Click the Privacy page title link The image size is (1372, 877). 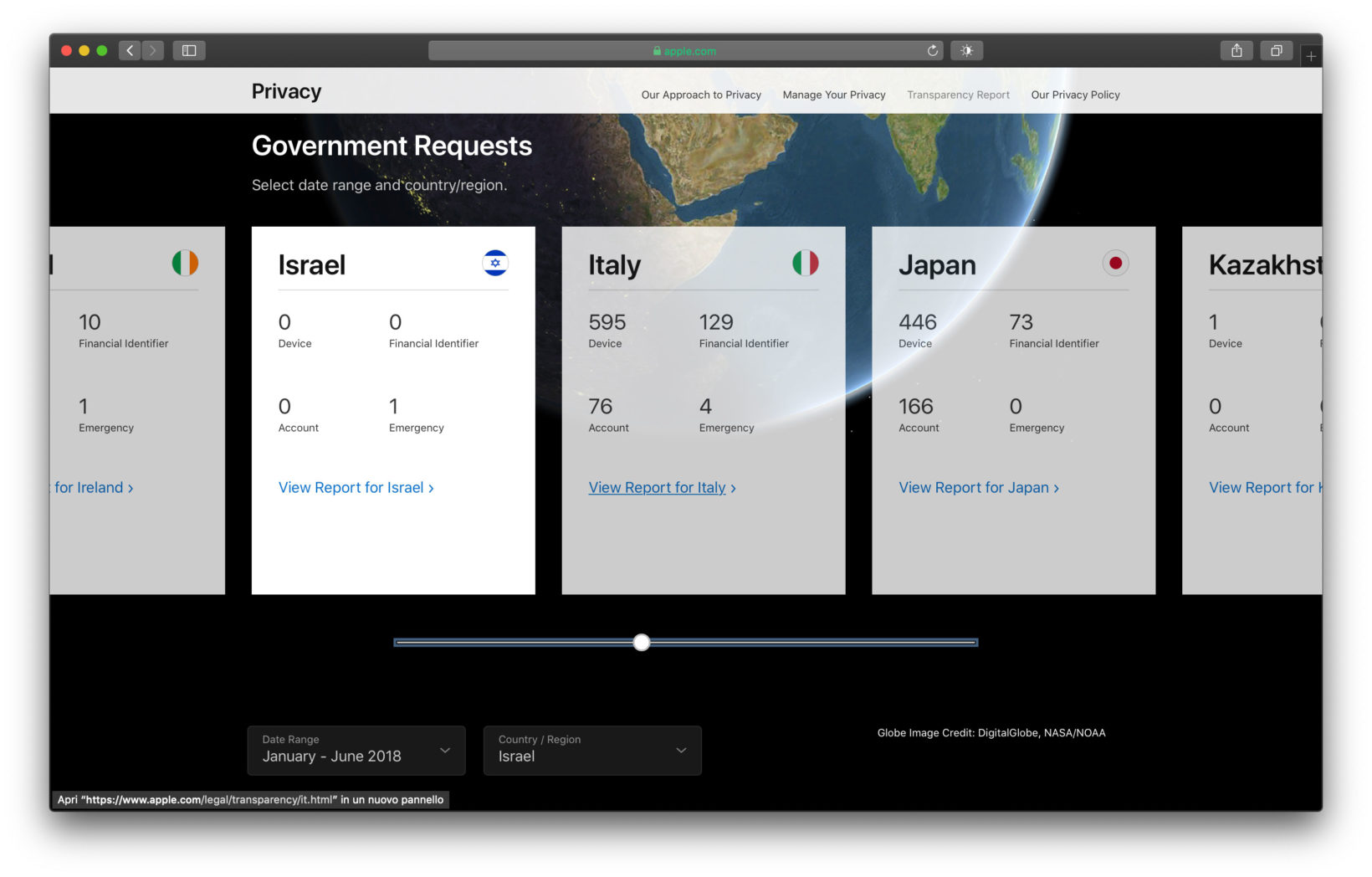click(286, 92)
